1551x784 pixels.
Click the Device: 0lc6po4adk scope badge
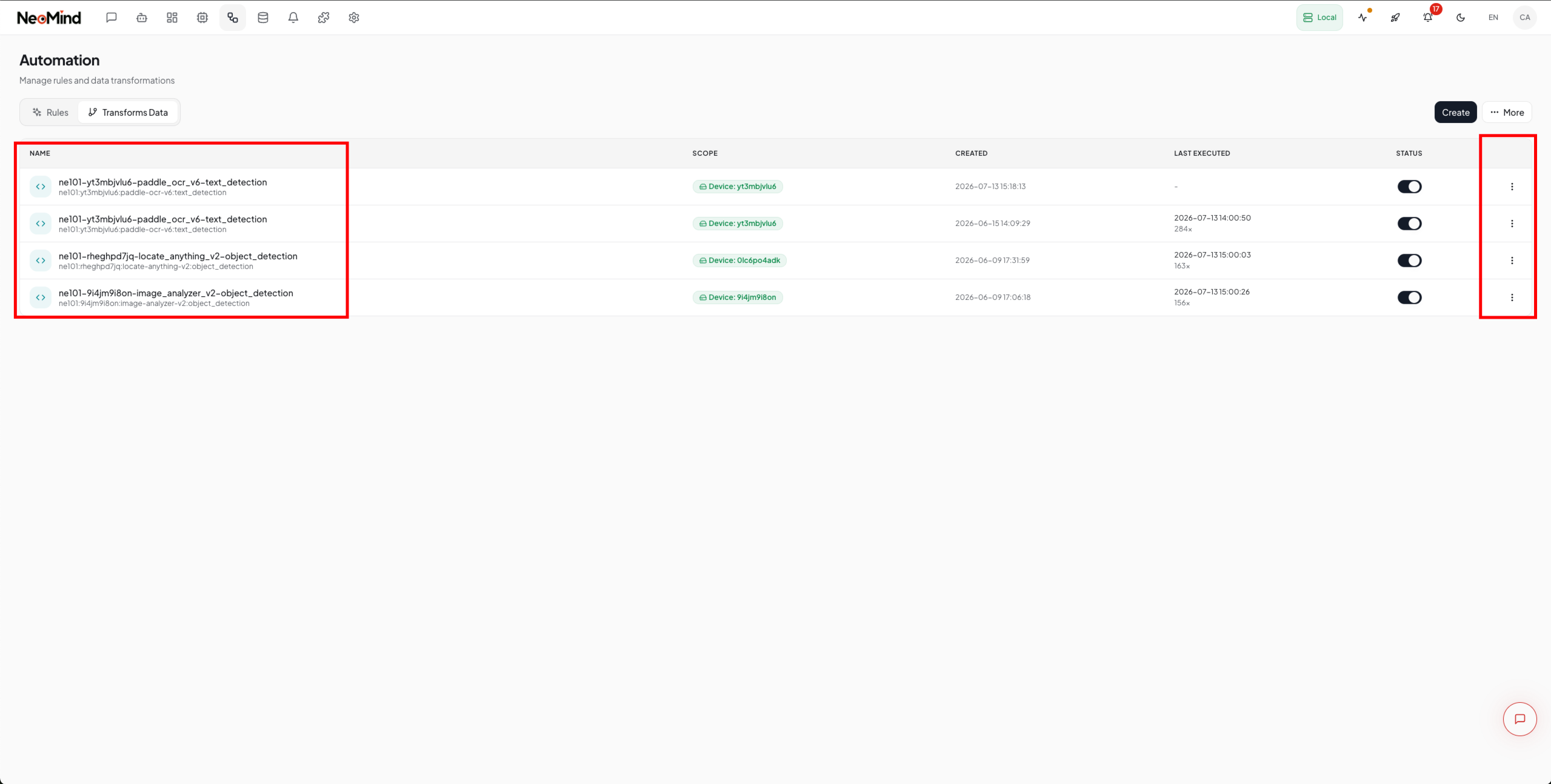[x=739, y=261]
